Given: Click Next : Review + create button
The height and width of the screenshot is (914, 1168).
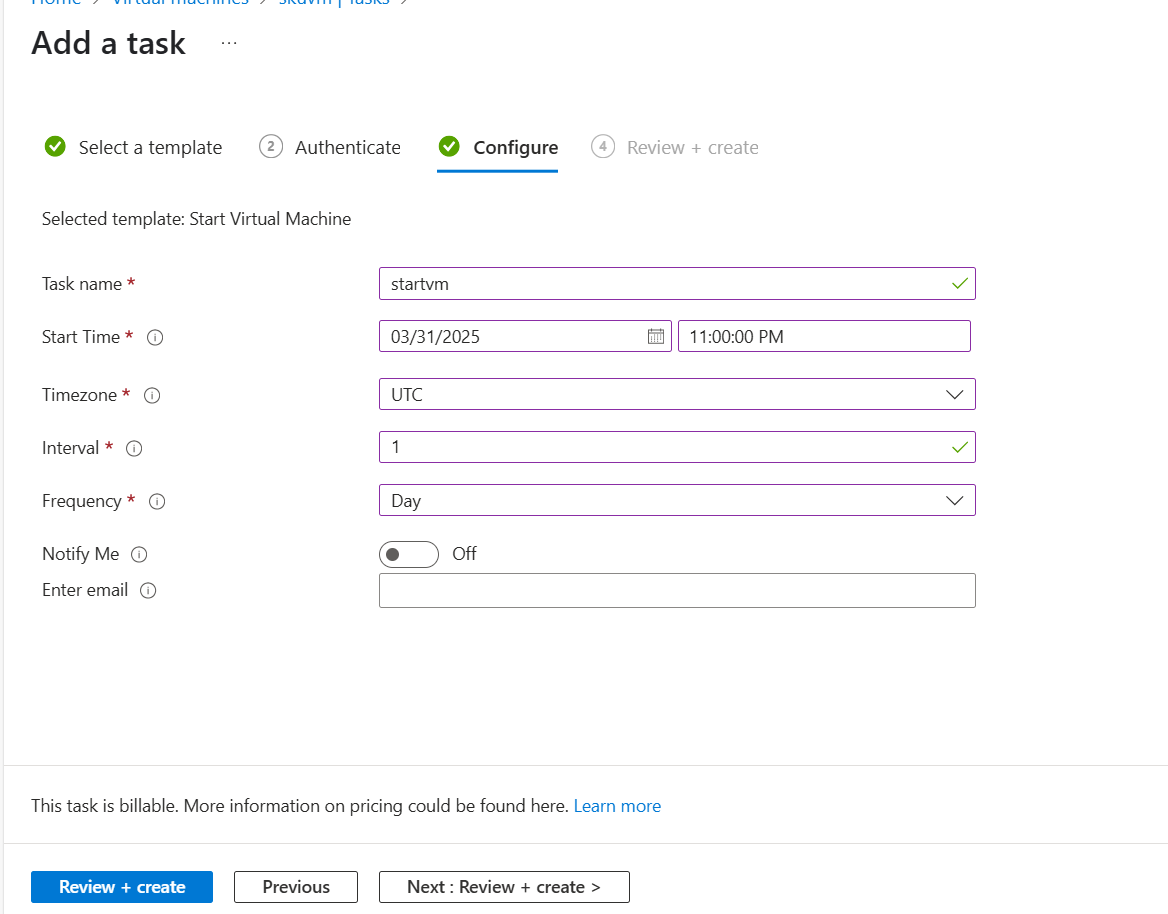Looking at the screenshot, I should [504, 887].
